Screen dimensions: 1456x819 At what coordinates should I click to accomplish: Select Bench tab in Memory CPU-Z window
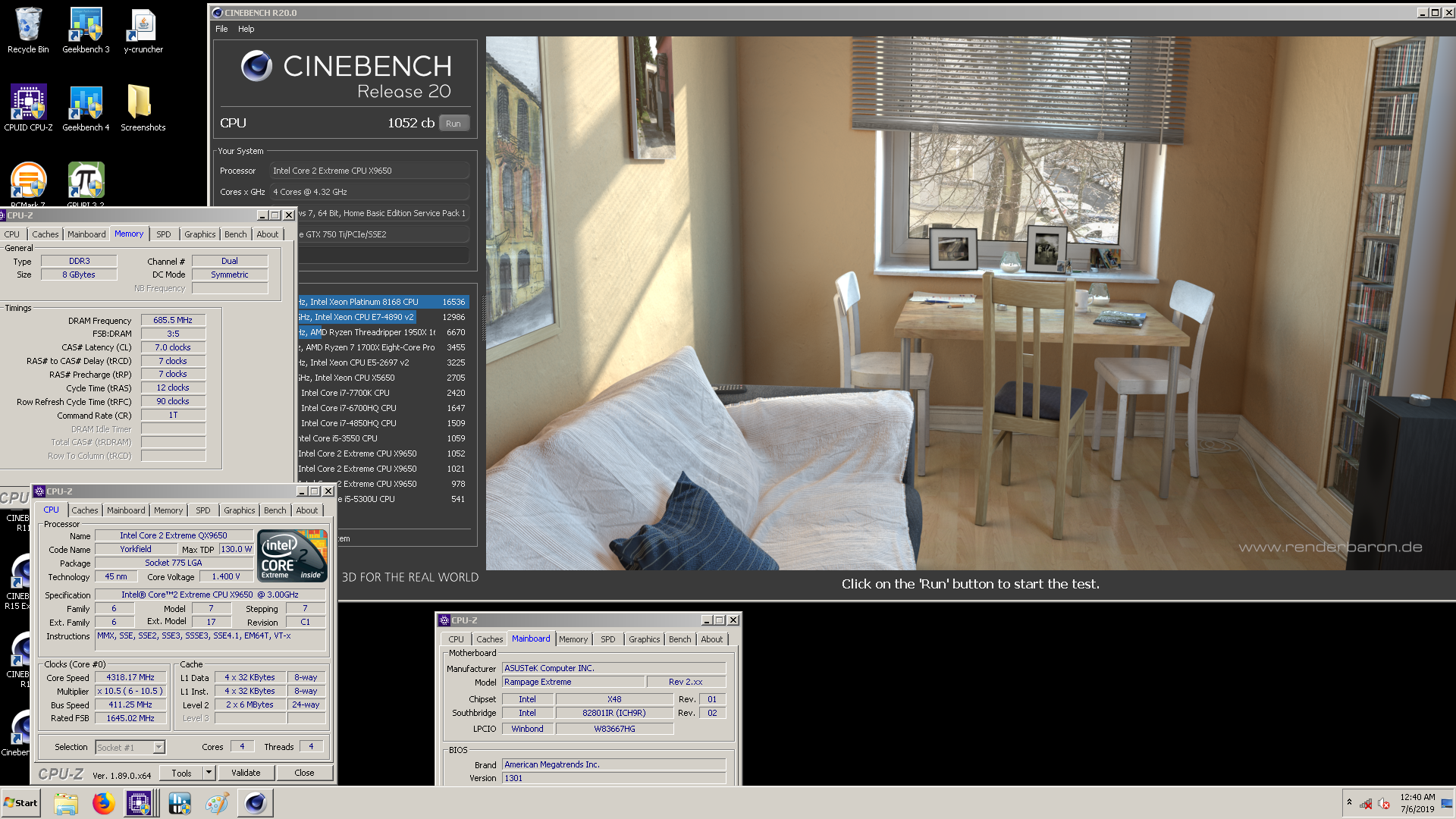pos(235,234)
